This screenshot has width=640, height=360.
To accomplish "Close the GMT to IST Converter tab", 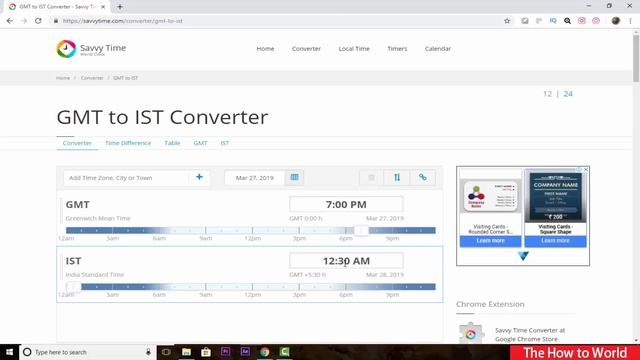I will (x=103, y=7).
